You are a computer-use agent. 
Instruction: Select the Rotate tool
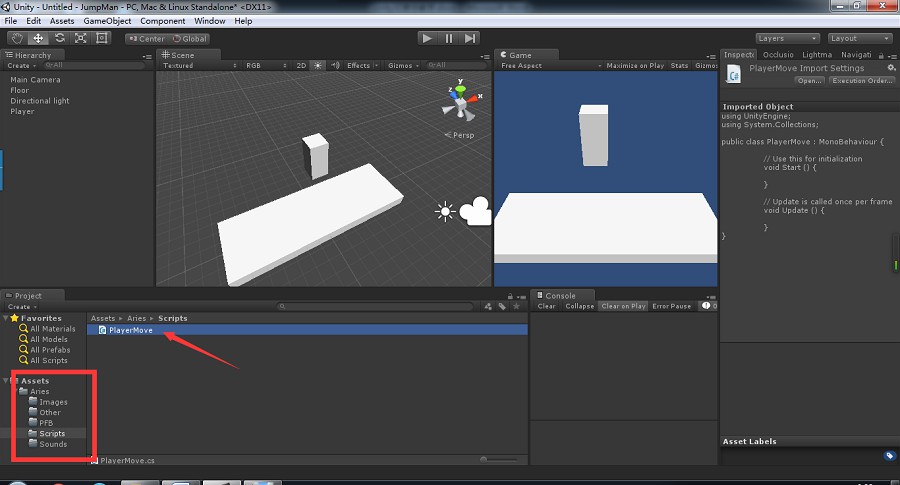60,38
